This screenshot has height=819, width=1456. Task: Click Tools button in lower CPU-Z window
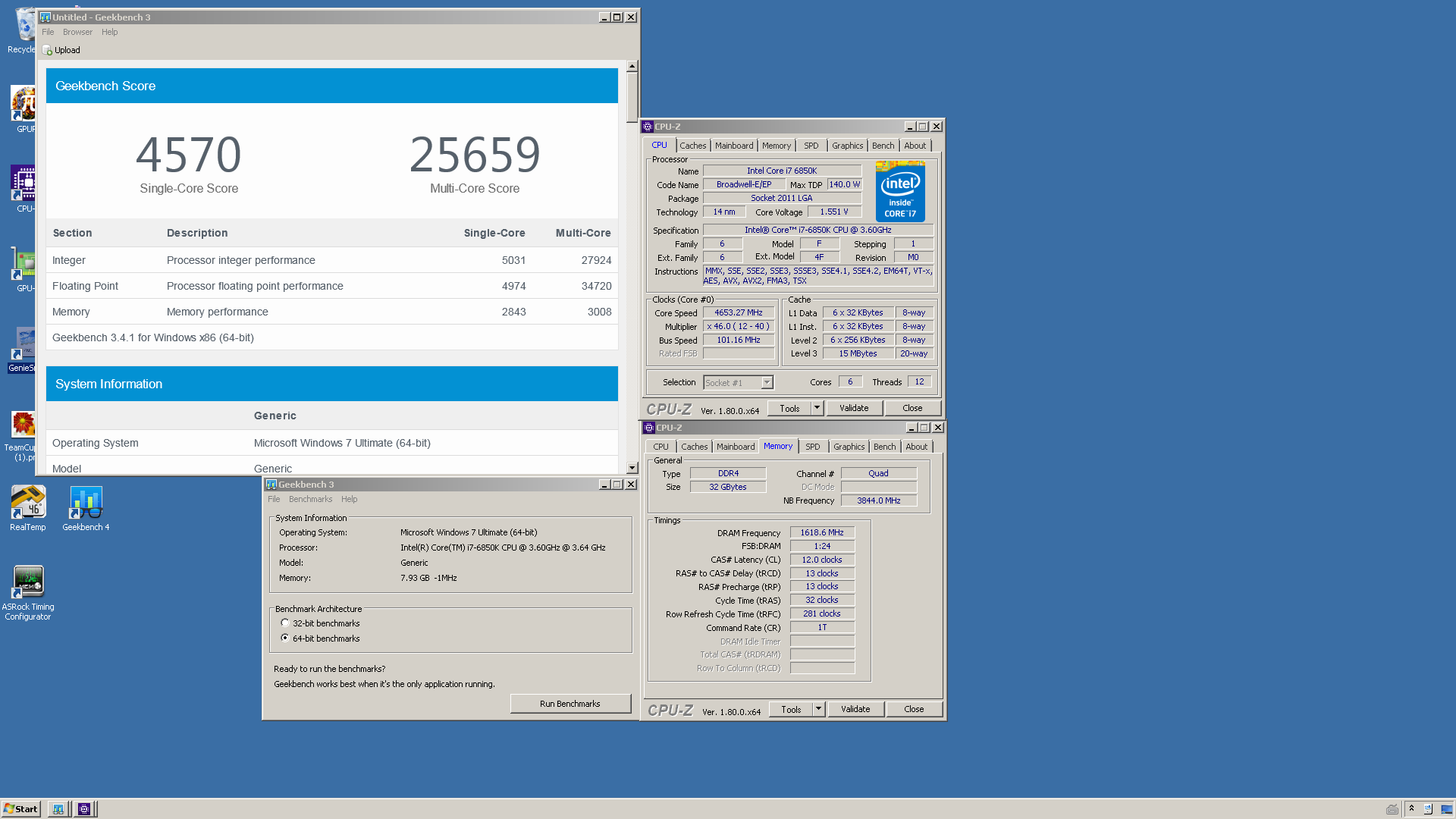tap(791, 709)
